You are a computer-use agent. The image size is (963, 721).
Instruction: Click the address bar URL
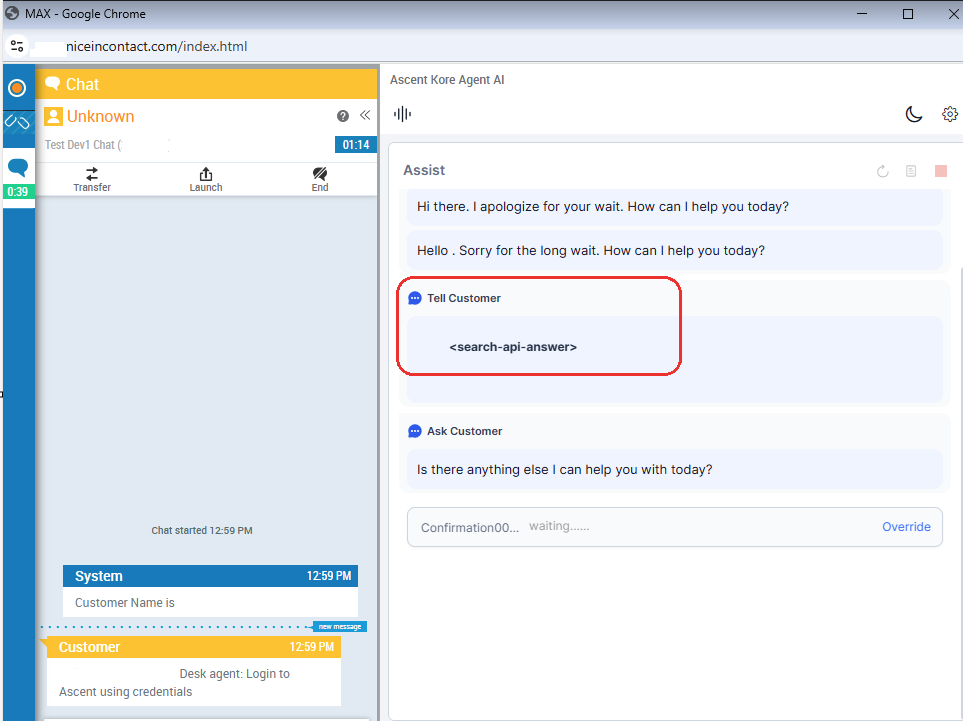pyautogui.click(x=156, y=47)
